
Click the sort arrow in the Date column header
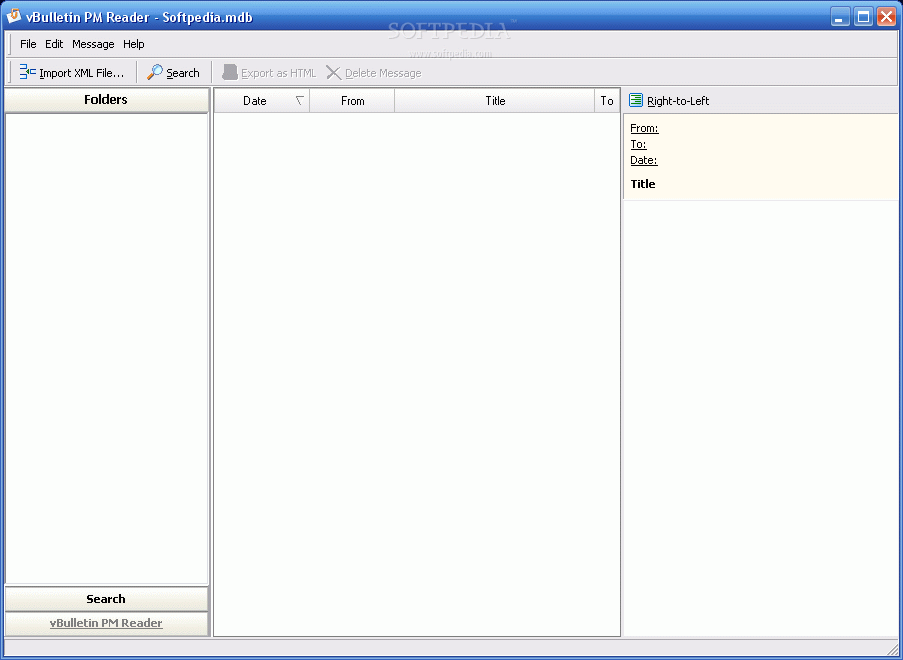point(299,101)
